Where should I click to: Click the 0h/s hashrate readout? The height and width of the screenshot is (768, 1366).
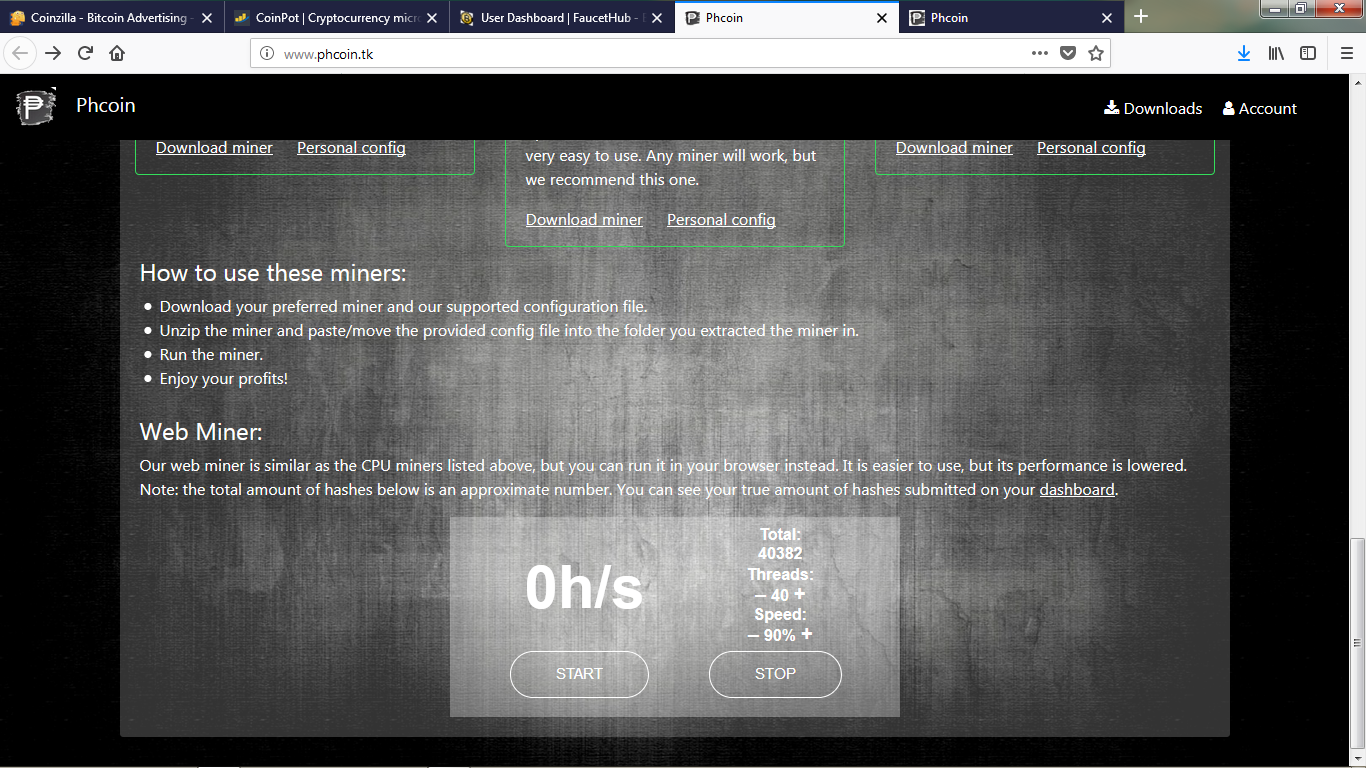[x=584, y=587]
